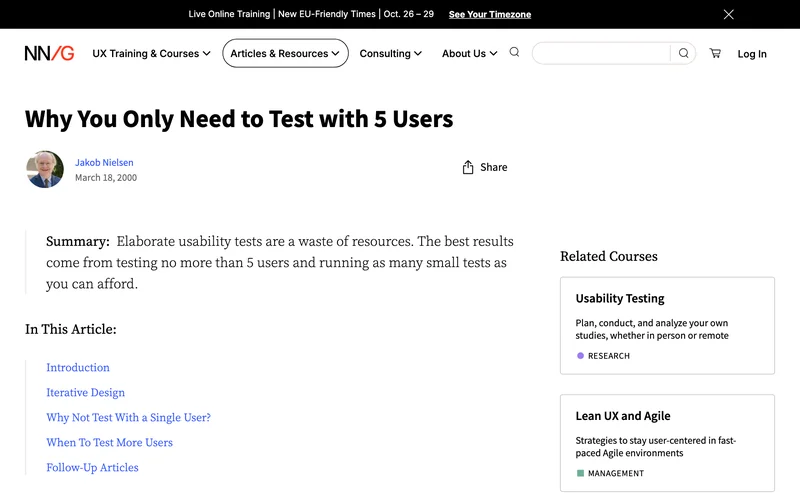Expand the Consulting menu
Viewport: 800px width, 500px height.
[x=390, y=54]
